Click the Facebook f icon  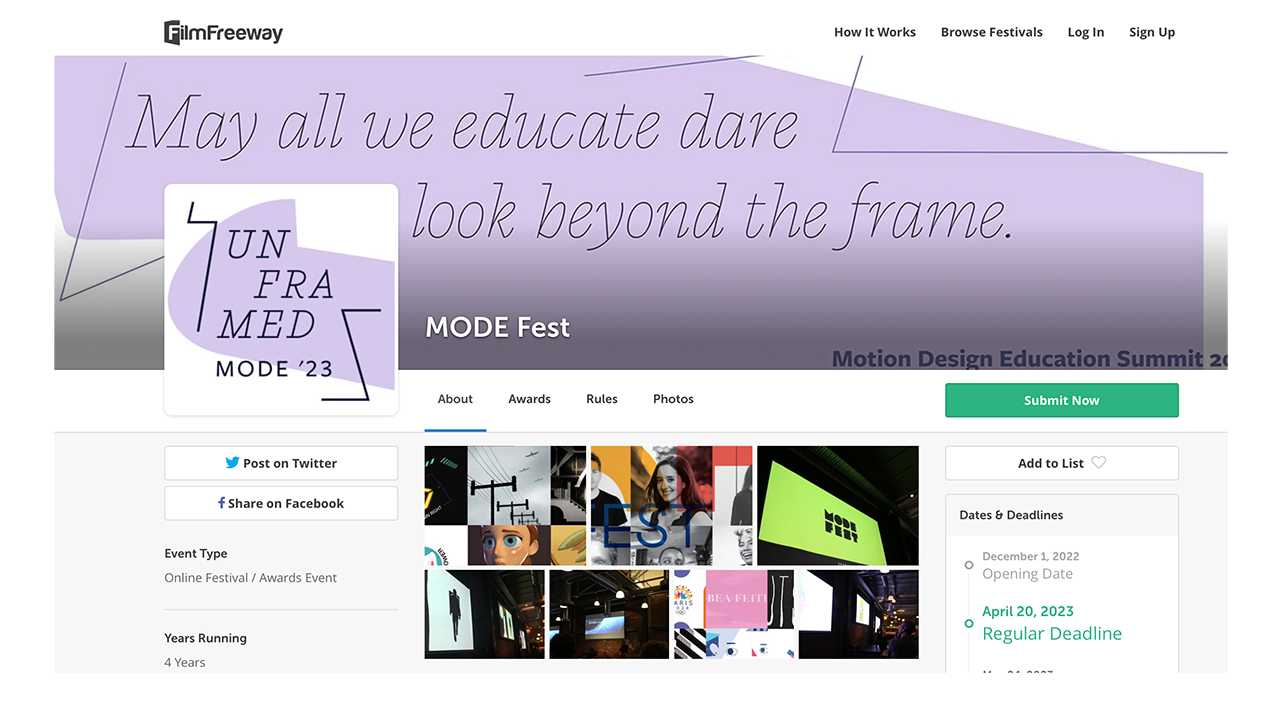(221, 503)
